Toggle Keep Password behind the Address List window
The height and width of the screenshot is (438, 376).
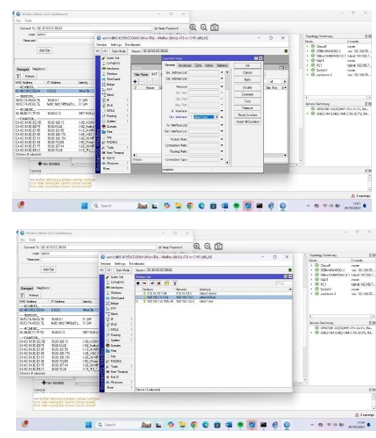(x=159, y=248)
